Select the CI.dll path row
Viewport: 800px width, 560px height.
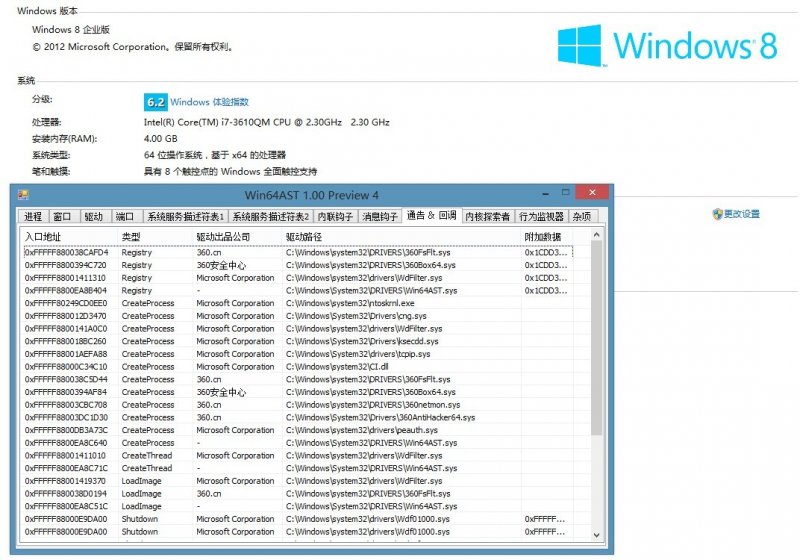click(x=337, y=367)
